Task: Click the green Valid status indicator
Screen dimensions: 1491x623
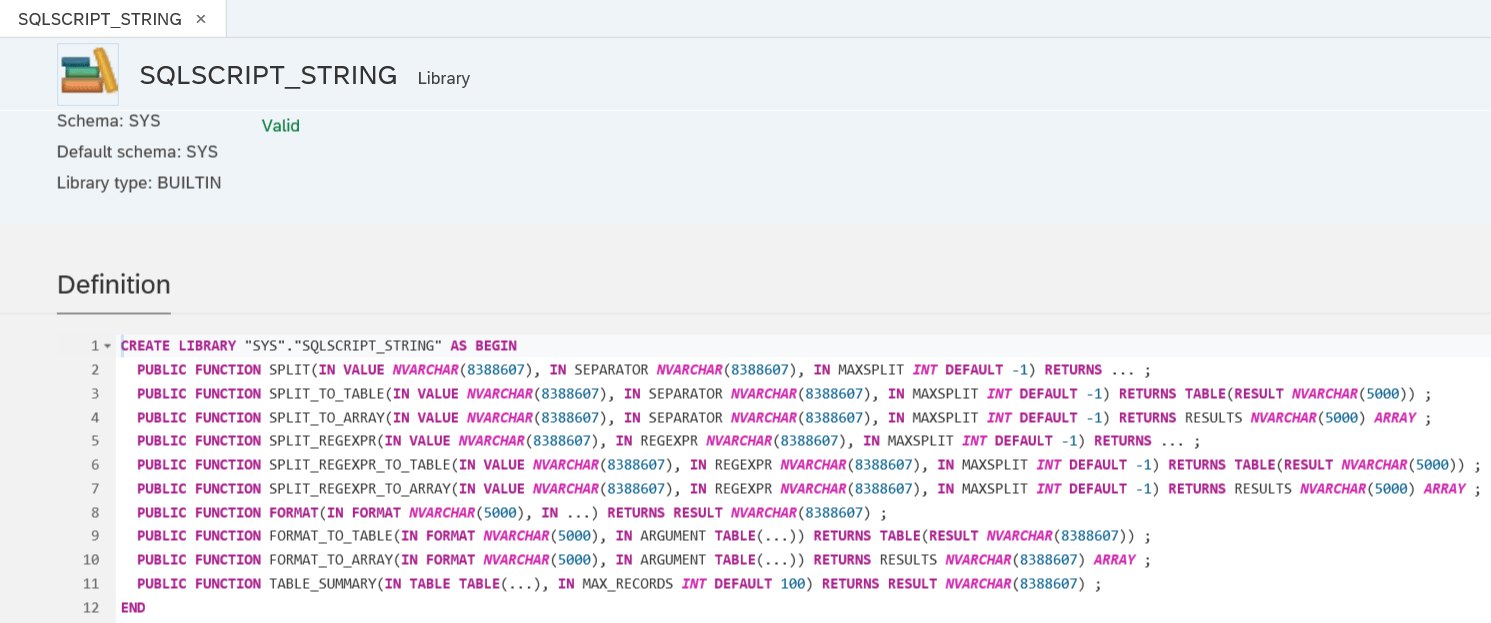Action: 279,126
